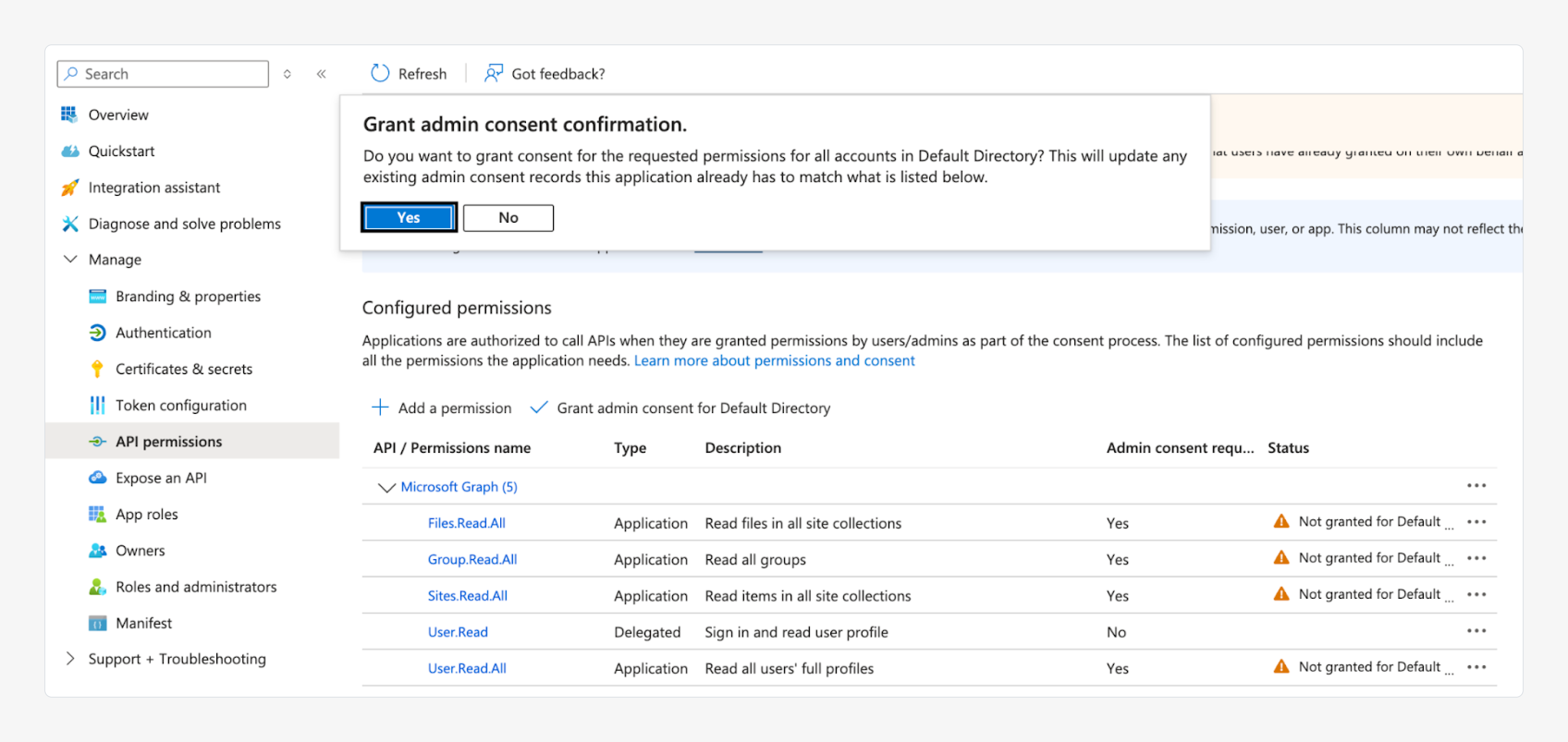Viewport: 1568px width, 742px height.
Task: Click the Refresh icon in toolbar
Action: 380,73
